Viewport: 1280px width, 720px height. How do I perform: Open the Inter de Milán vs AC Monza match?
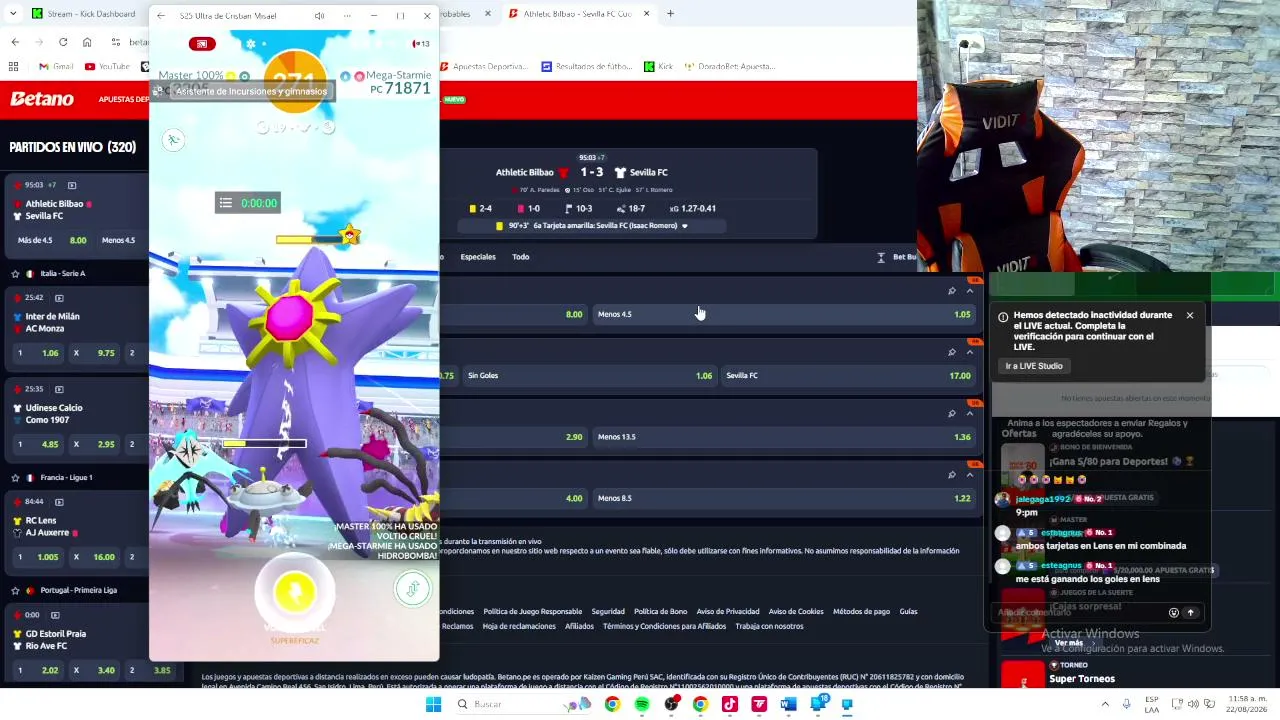coord(52,323)
